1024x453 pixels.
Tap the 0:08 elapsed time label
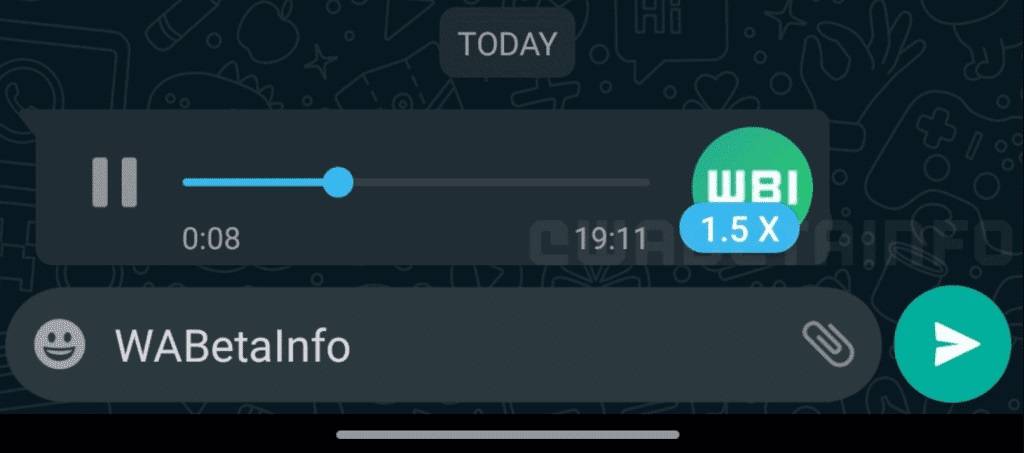pyautogui.click(x=211, y=239)
